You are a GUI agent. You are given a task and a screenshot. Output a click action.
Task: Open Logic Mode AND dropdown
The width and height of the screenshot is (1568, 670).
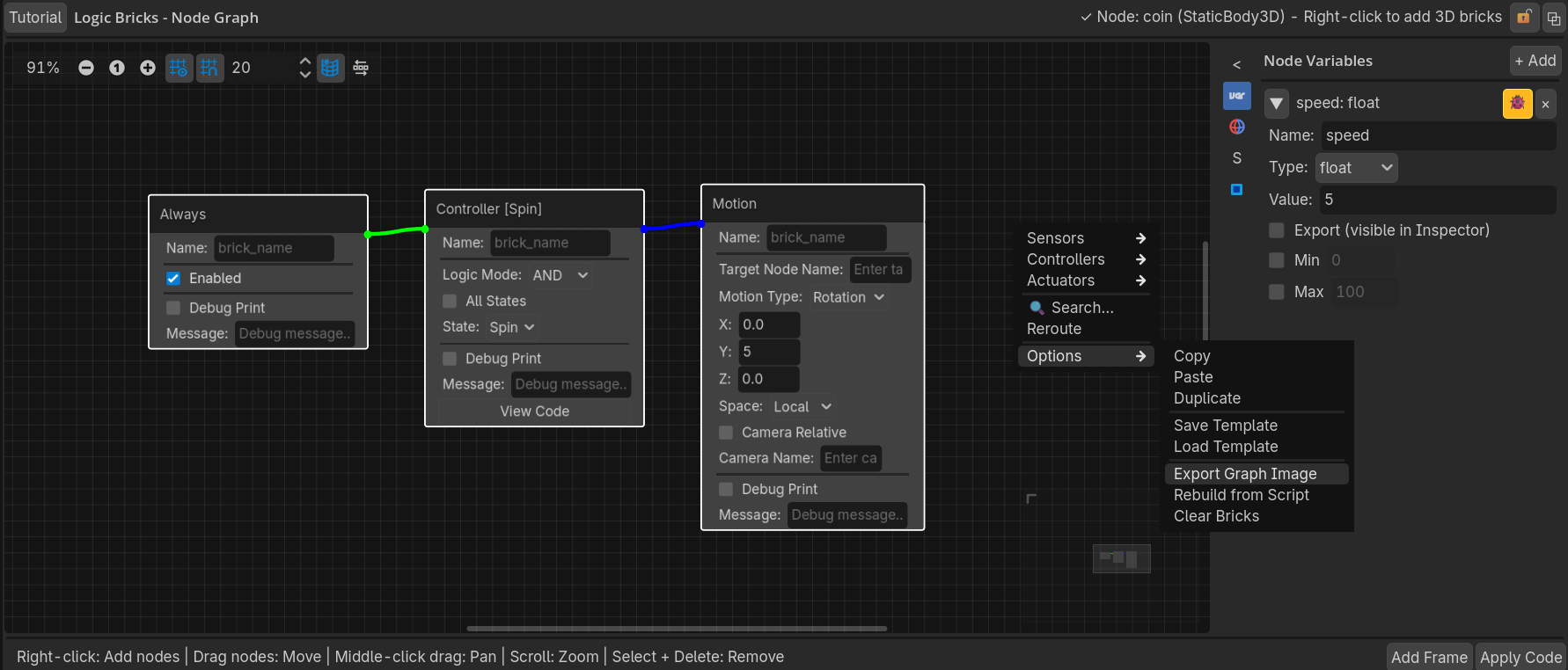pos(560,275)
